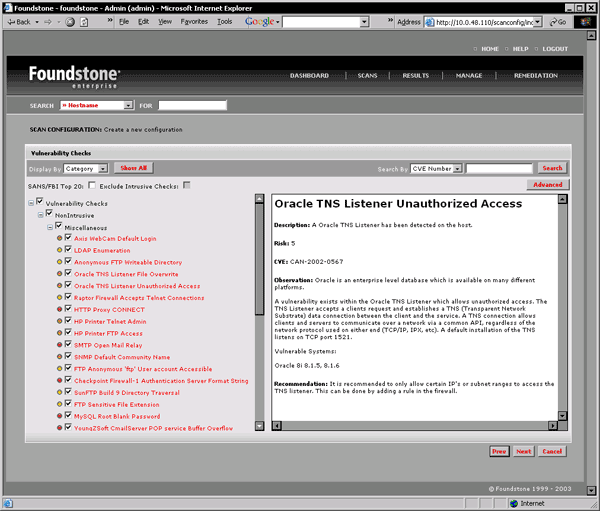The height and width of the screenshot is (511, 600).
Task: Open the Search By CVE Number dropdown
Action: point(435,168)
